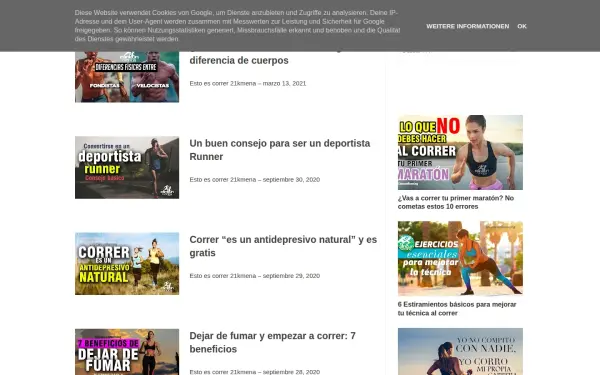Click sidebar image 'Yo no compito con nadie'

[x=460, y=351]
